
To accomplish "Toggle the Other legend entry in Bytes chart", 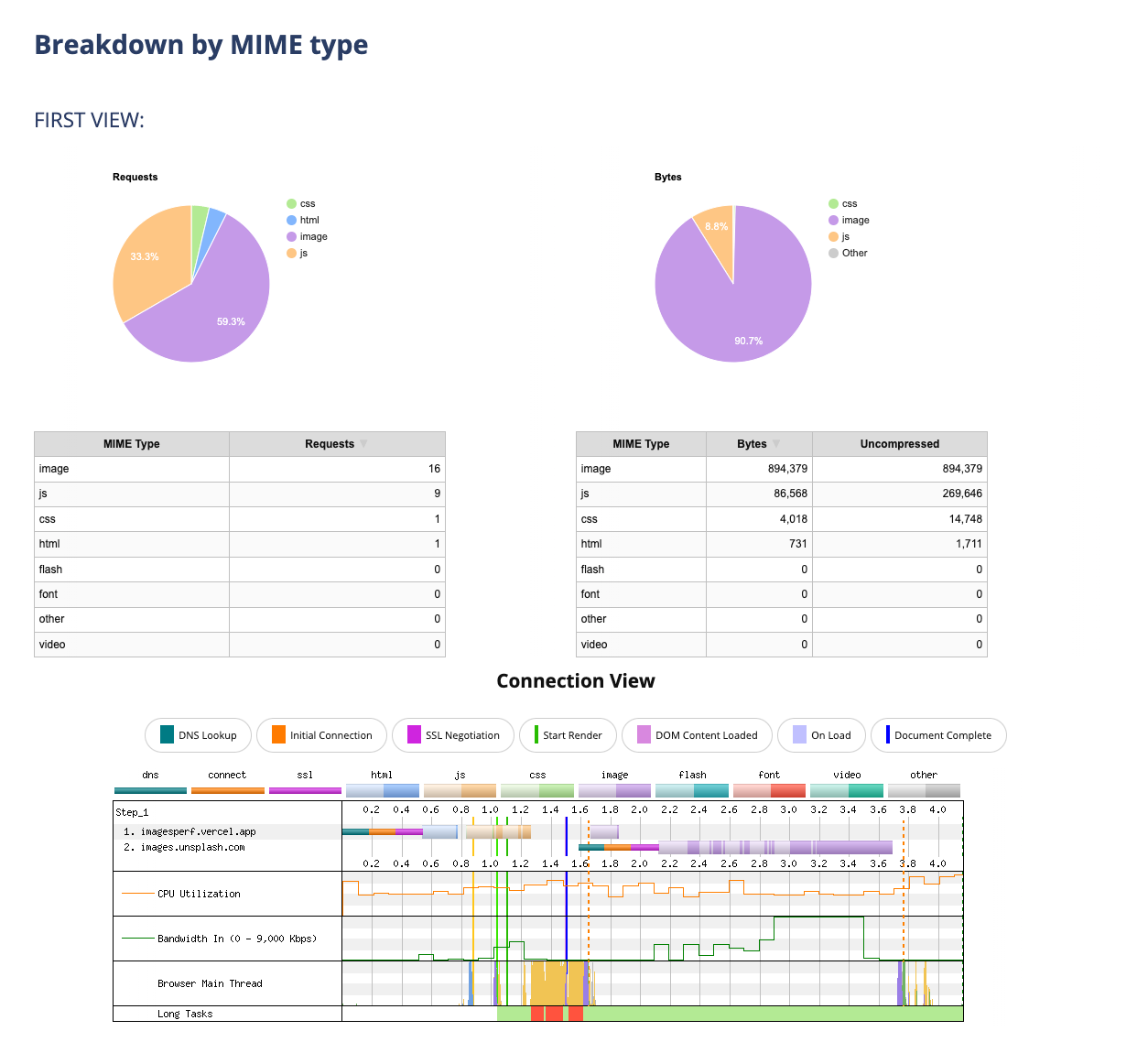I will [854, 253].
